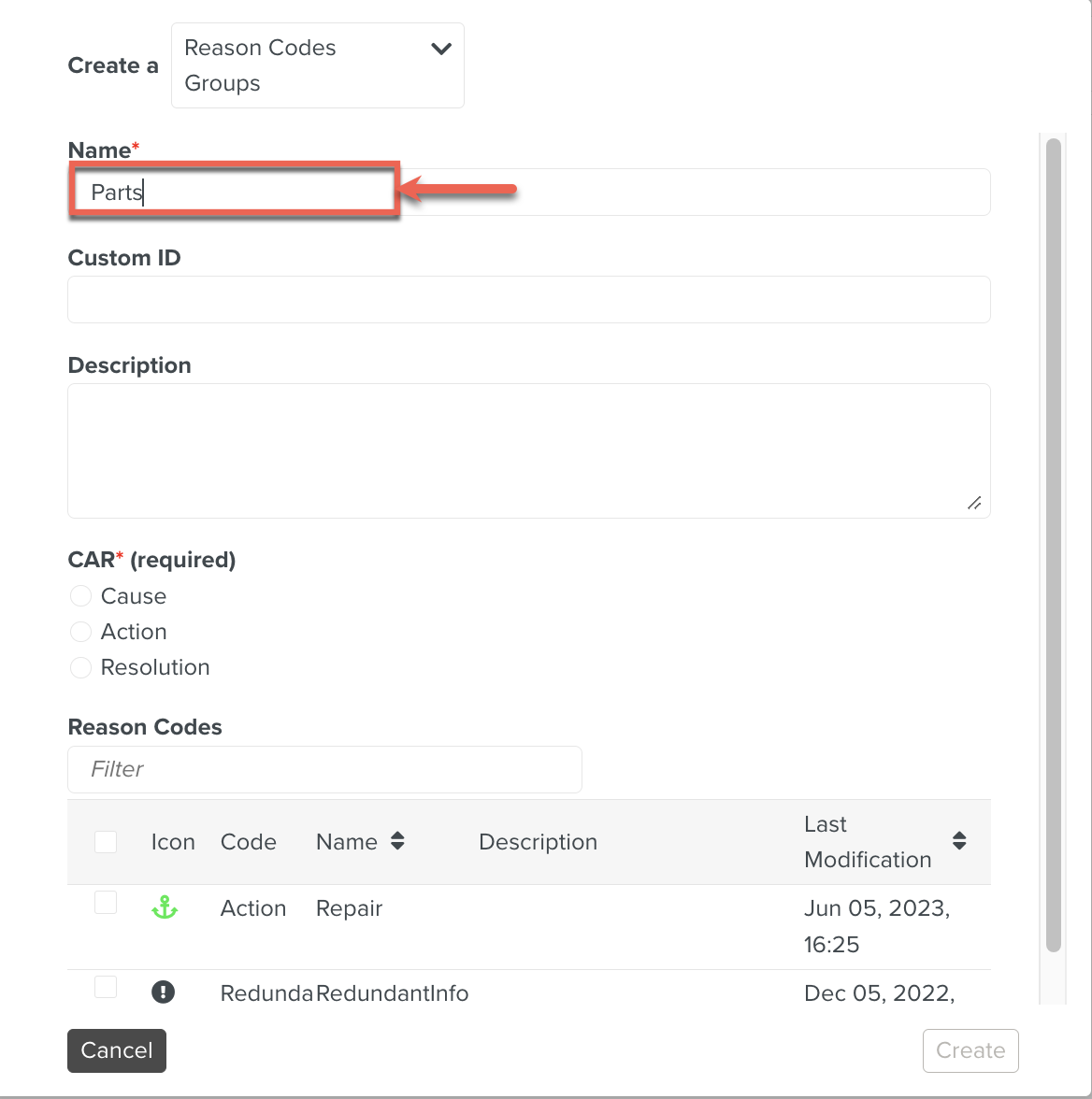Click the vertical scrollbar on the right

[x=1053, y=542]
